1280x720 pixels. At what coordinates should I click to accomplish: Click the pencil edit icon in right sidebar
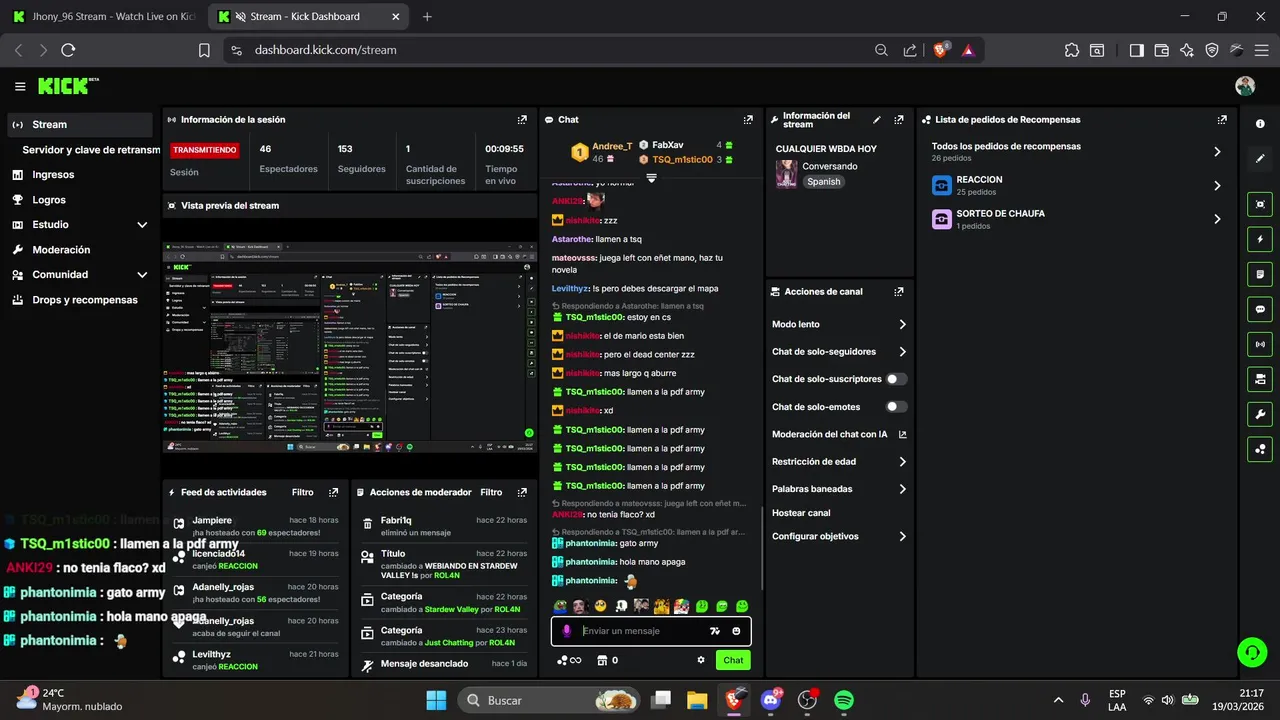pos(1260,158)
